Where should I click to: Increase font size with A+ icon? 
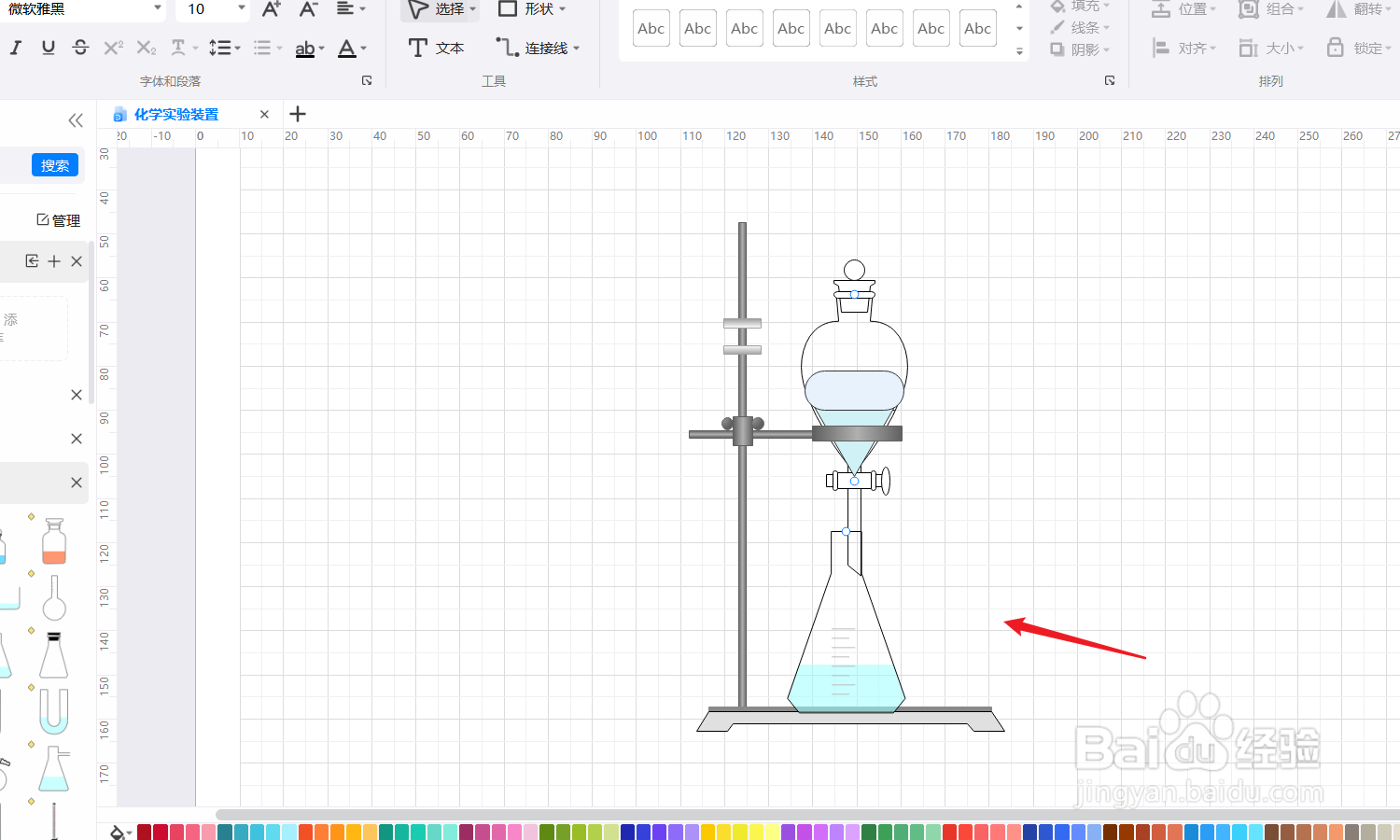point(272,9)
